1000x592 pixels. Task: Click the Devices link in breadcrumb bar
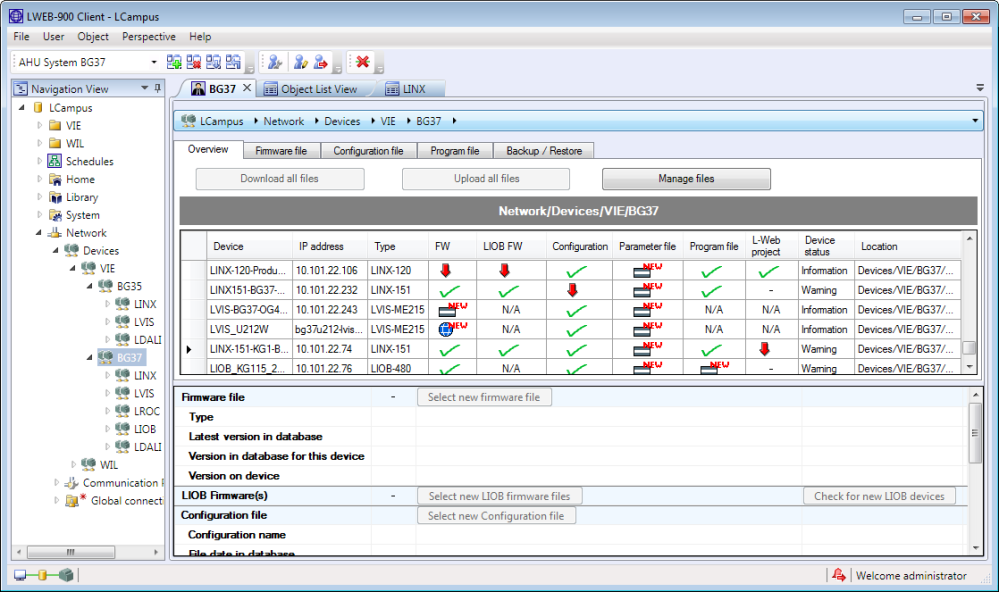coord(342,121)
